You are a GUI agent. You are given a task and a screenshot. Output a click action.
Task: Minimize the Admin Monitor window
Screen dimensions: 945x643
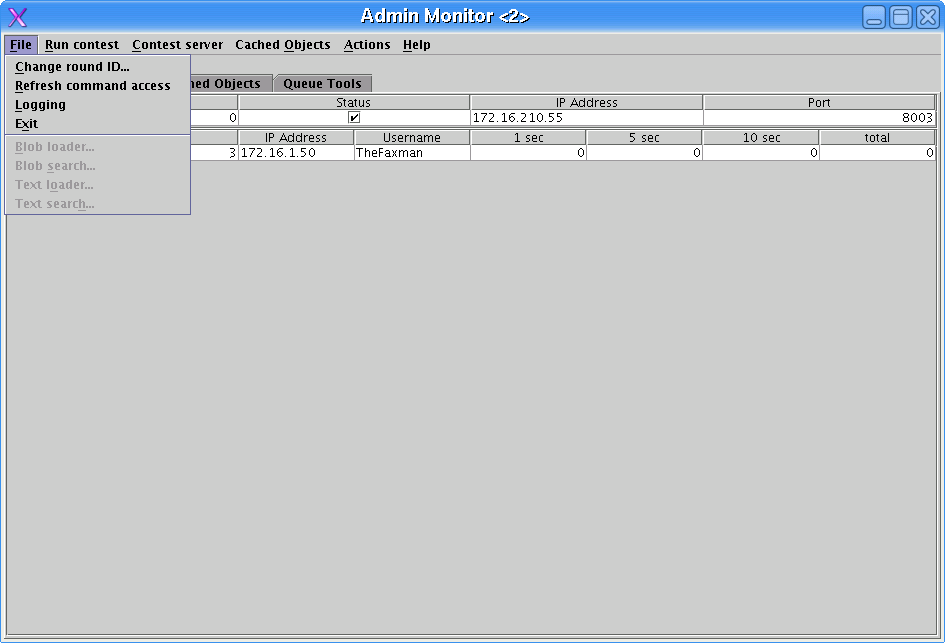[874, 17]
